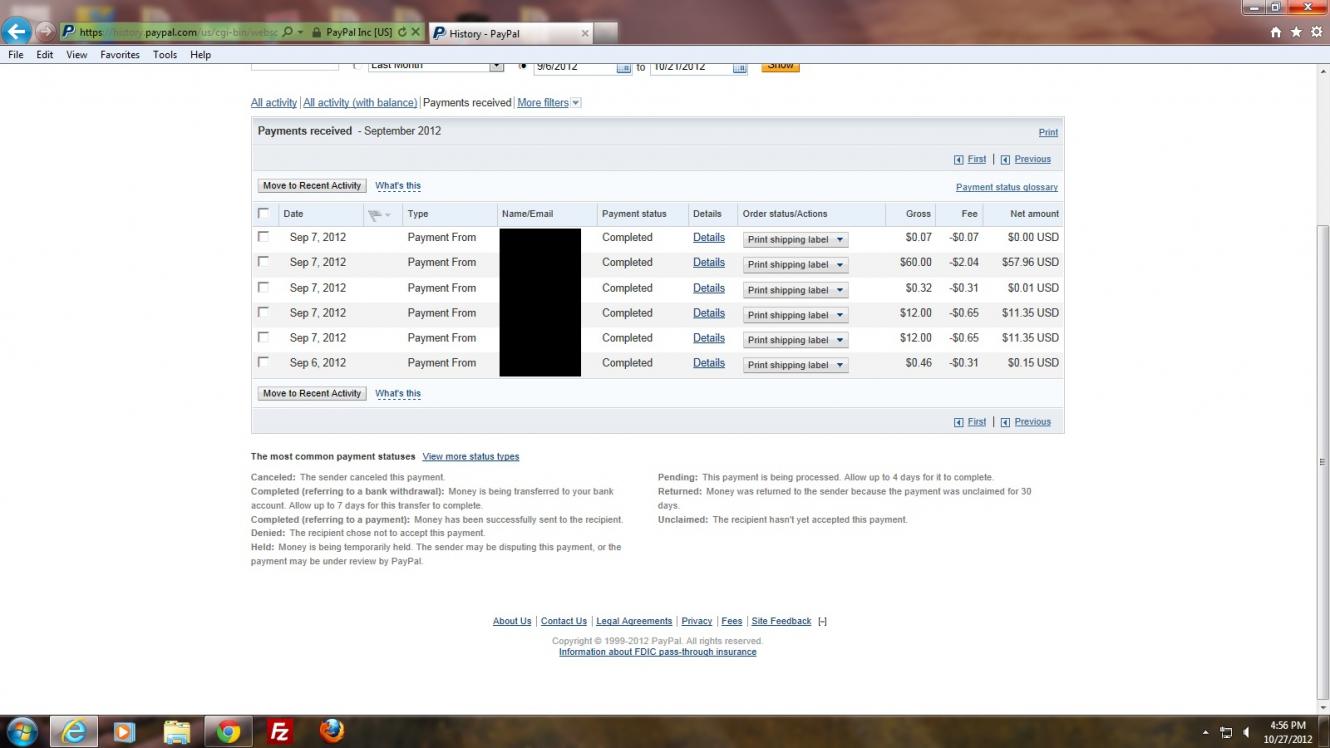1330x748 pixels.
Task: Click the Favorites star icon
Action: [x=1296, y=32]
